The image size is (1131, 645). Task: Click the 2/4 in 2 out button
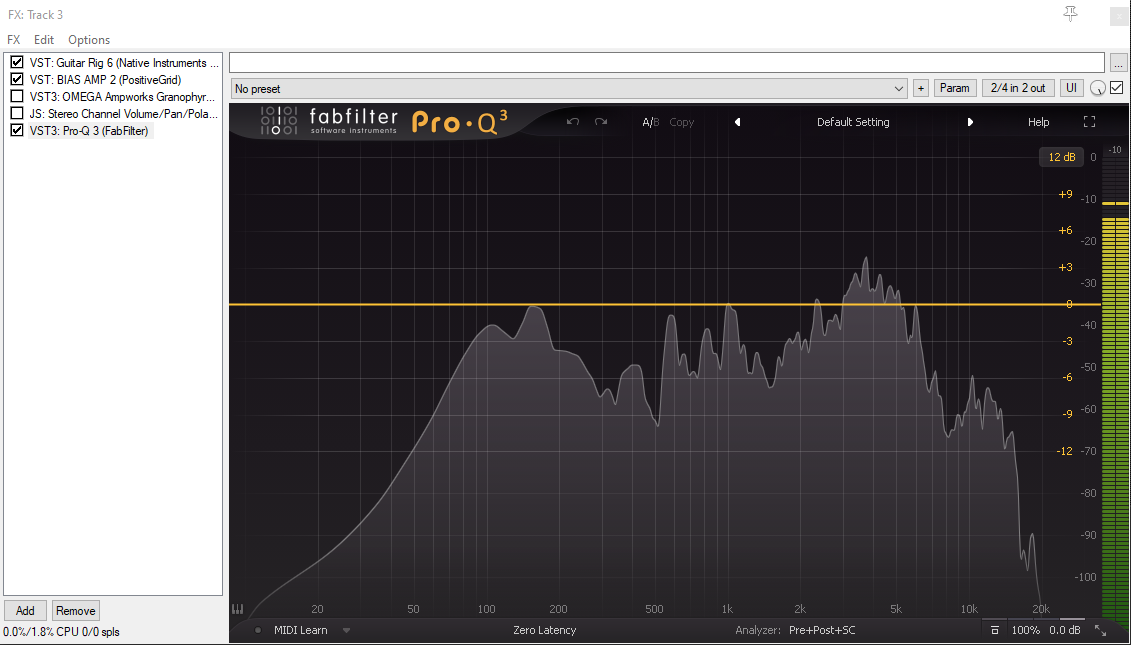tap(1018, 88)
